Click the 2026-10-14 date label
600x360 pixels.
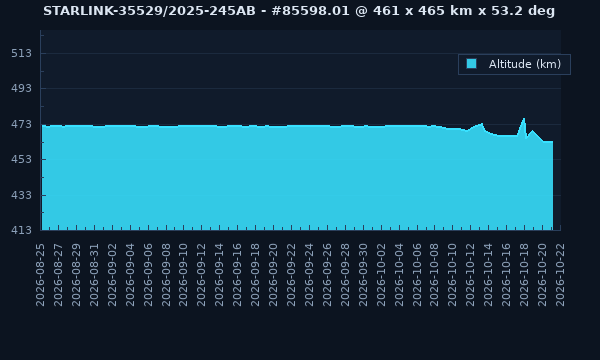(489, 275)
